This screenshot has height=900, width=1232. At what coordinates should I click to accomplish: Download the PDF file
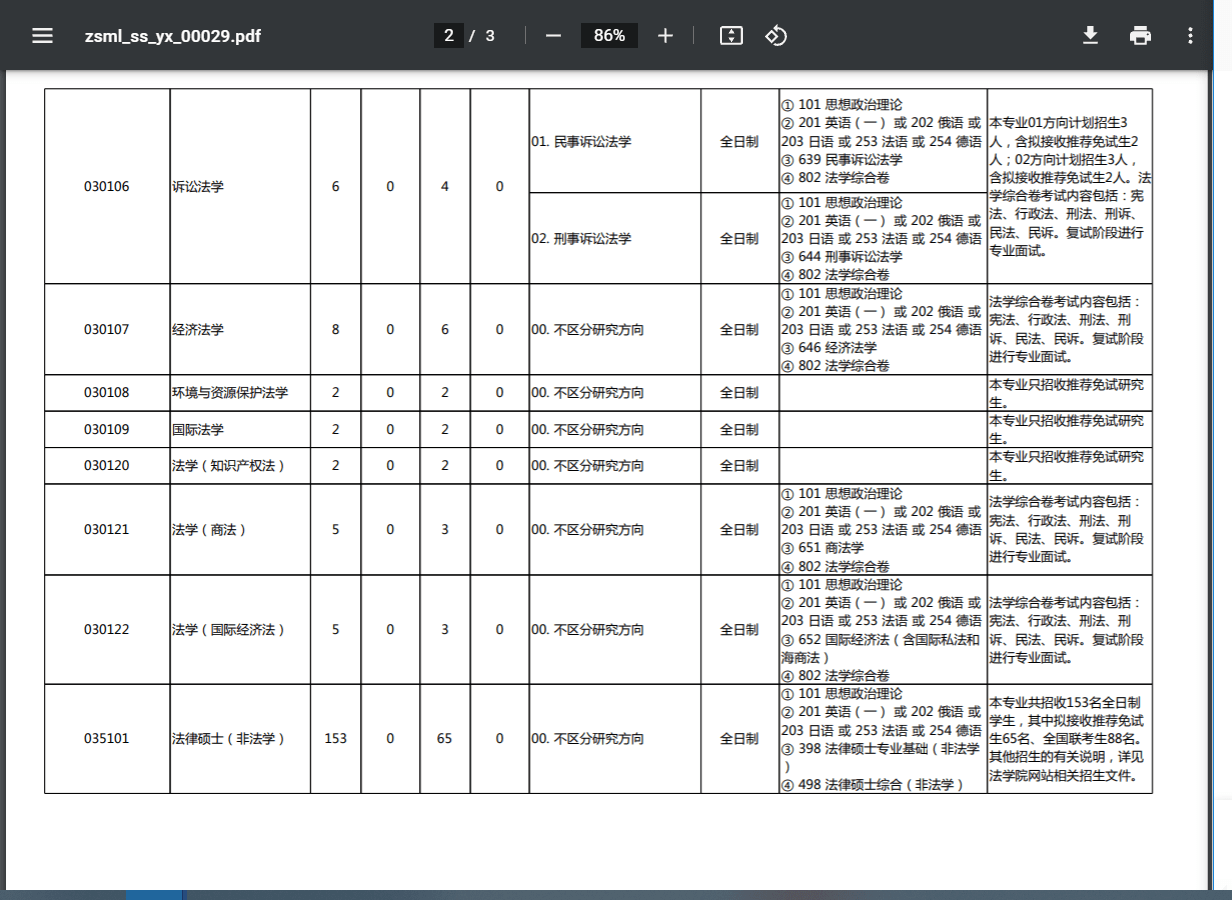tap(1090, 36)
